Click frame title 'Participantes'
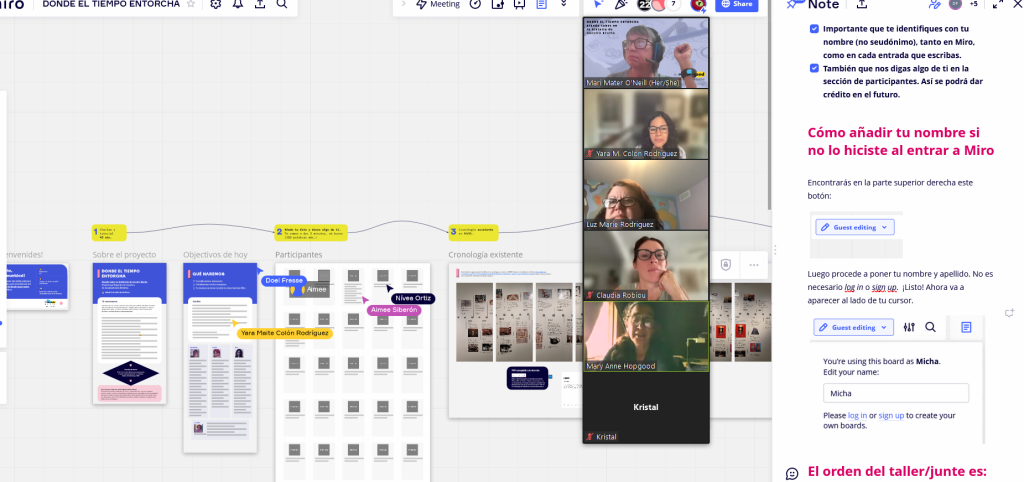The image size is (1024, 482). (x=298, y=254)
